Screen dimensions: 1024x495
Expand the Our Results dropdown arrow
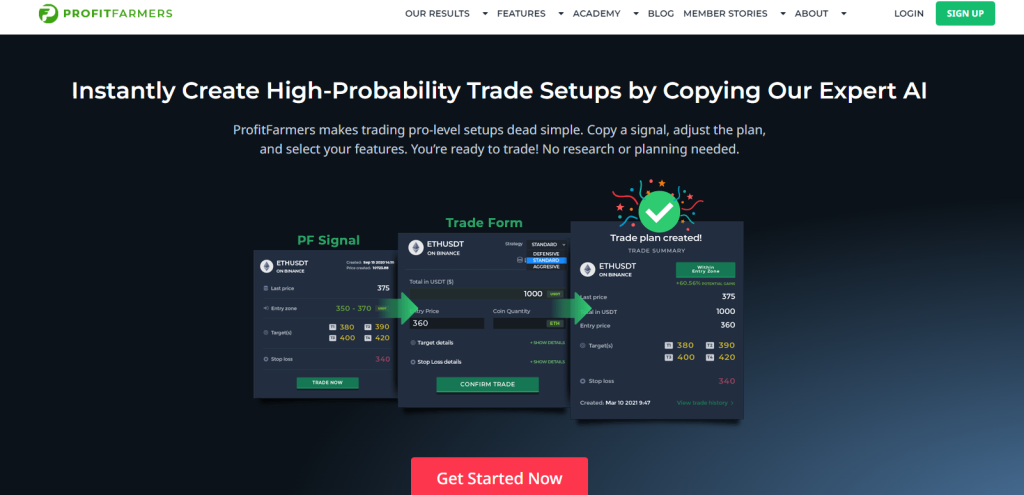pyautogui.click(x=485, y=13)
